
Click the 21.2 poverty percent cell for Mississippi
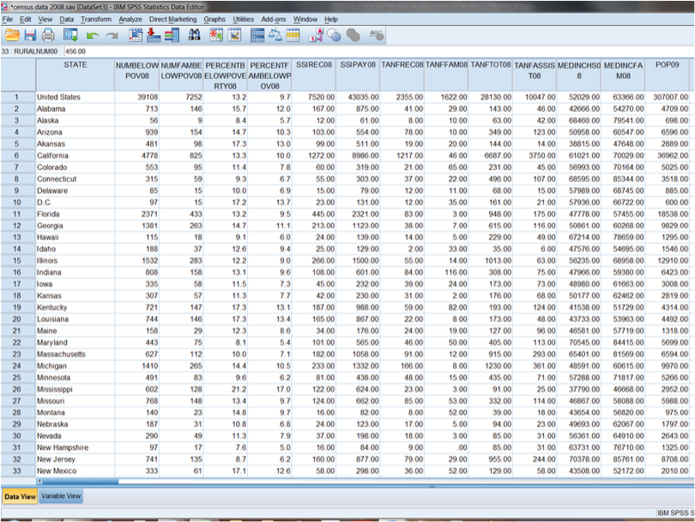pos(225,389)
